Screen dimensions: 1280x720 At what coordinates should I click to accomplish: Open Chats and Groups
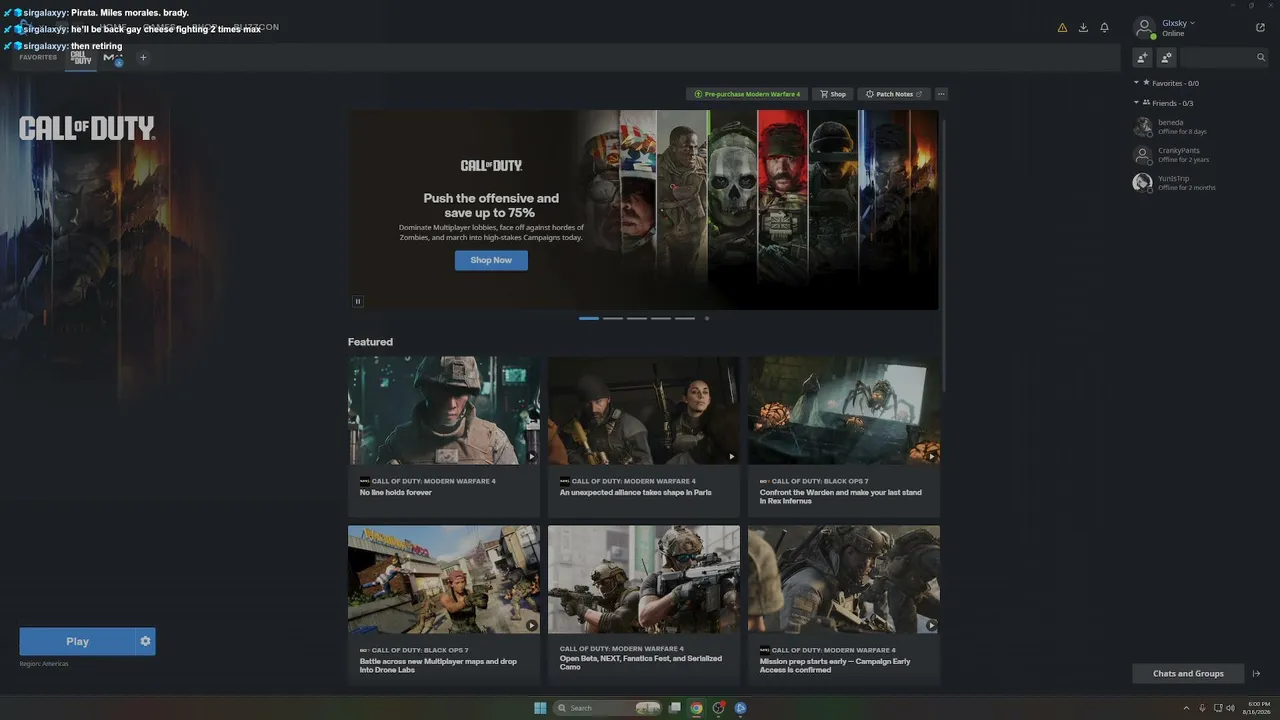[1188, 674]
